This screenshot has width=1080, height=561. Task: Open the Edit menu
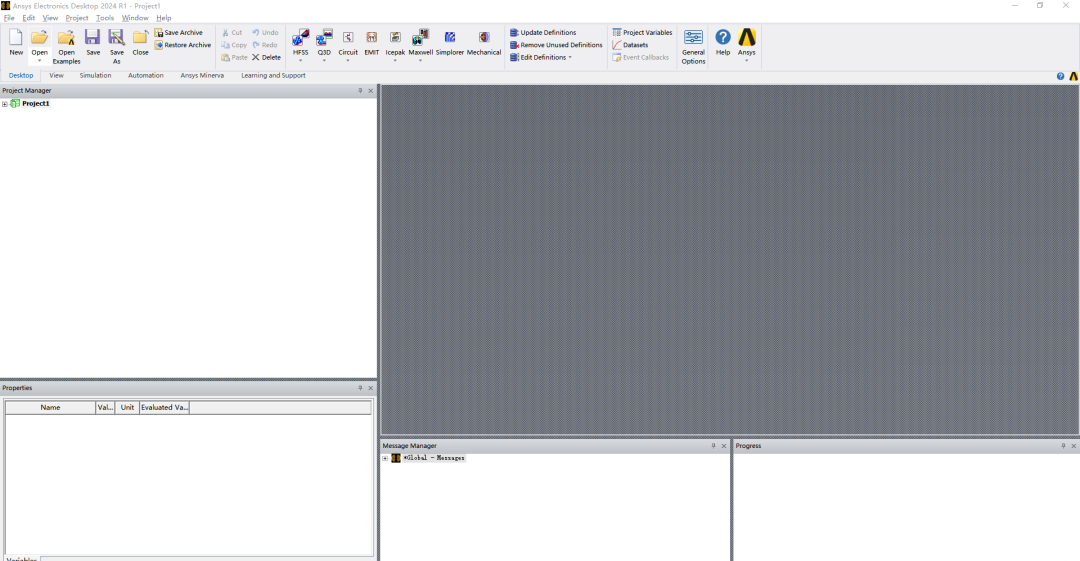(x=28, y=18)
